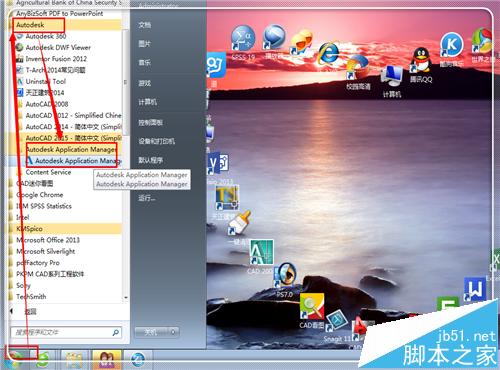Open the Computer desktop icon
Image resolution: width=500 pixels, height=370 pixels.
coord(392,81)
